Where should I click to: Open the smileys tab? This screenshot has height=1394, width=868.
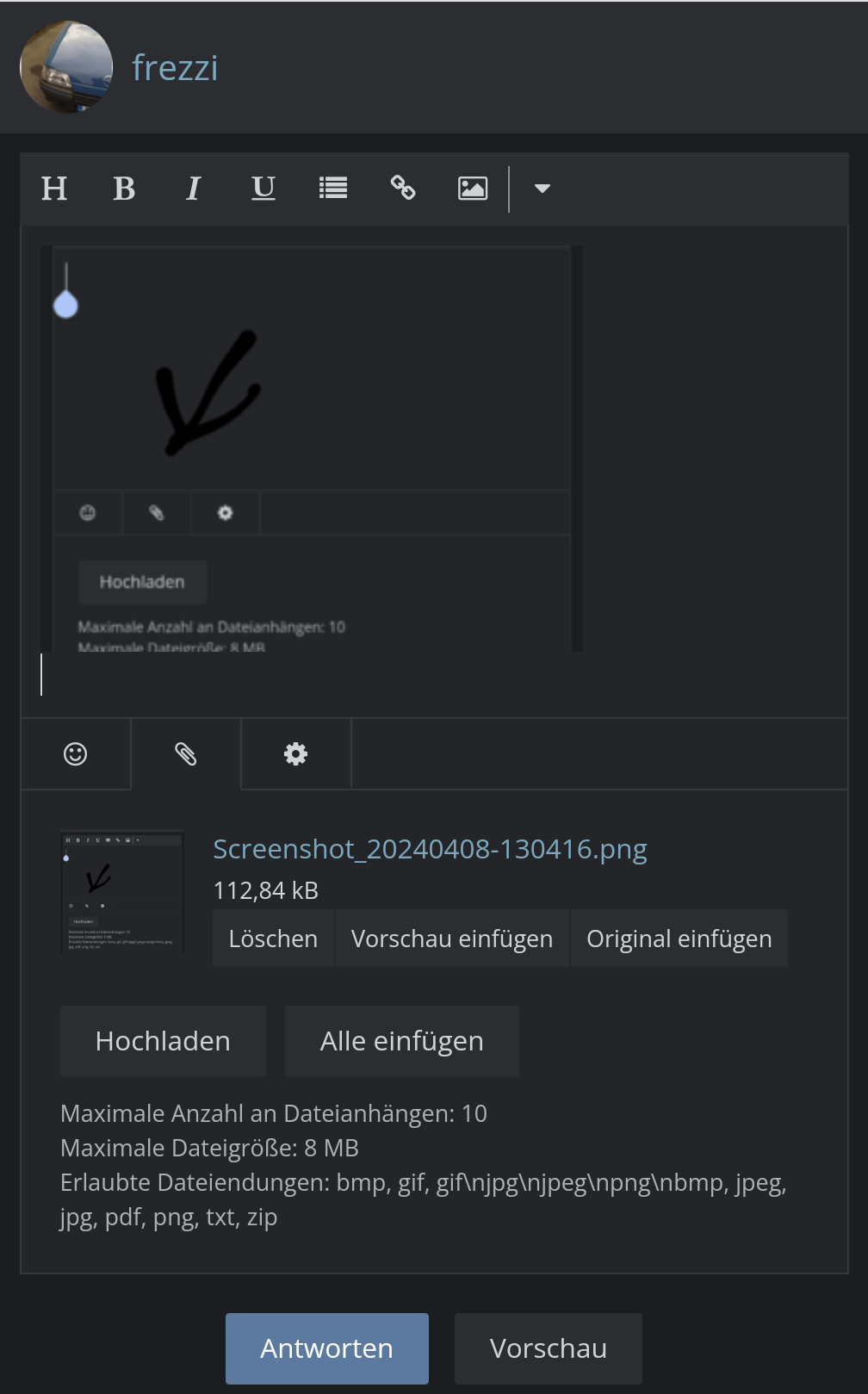[76, 754]
